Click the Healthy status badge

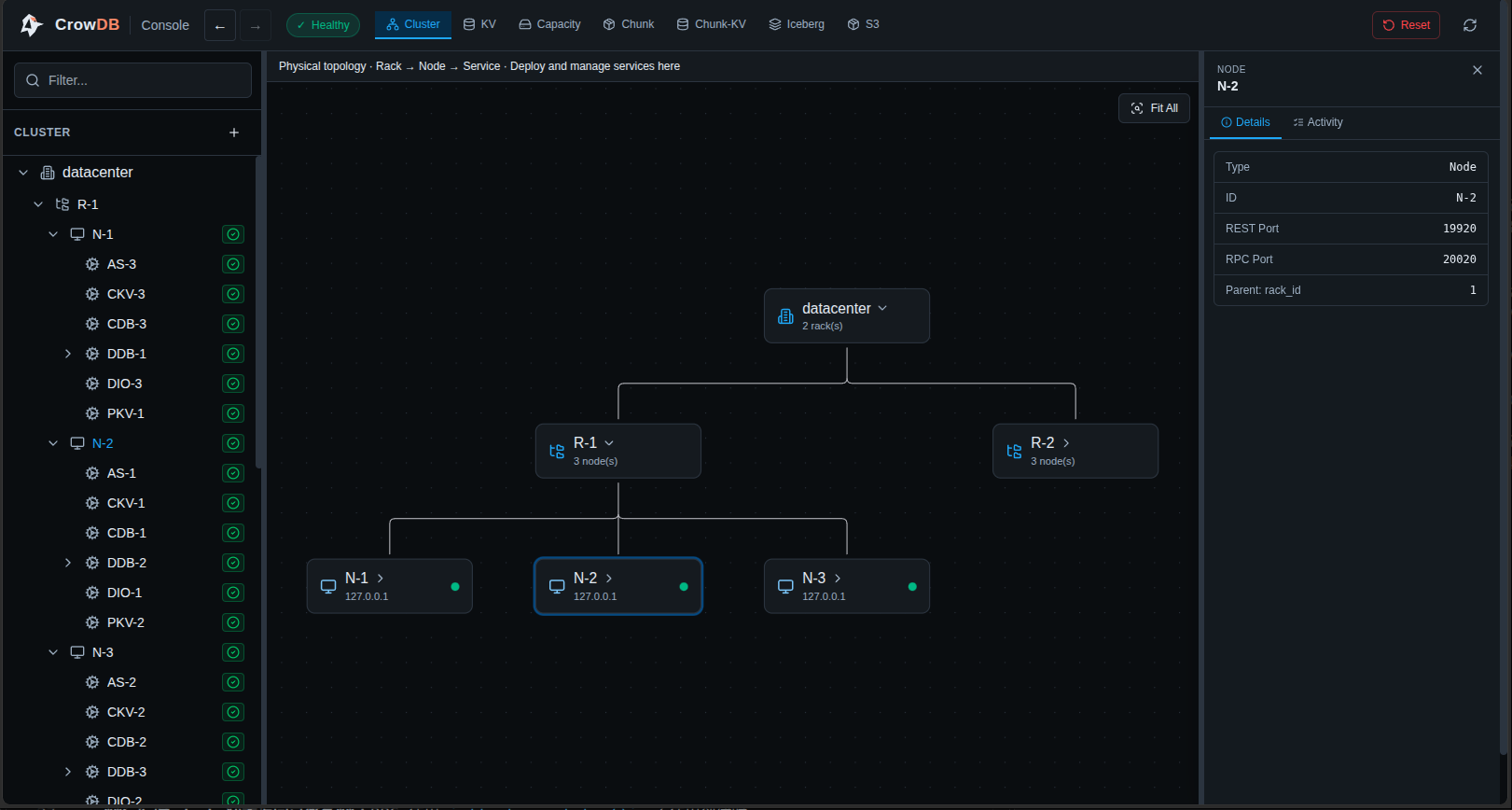(x=323, y=25)
